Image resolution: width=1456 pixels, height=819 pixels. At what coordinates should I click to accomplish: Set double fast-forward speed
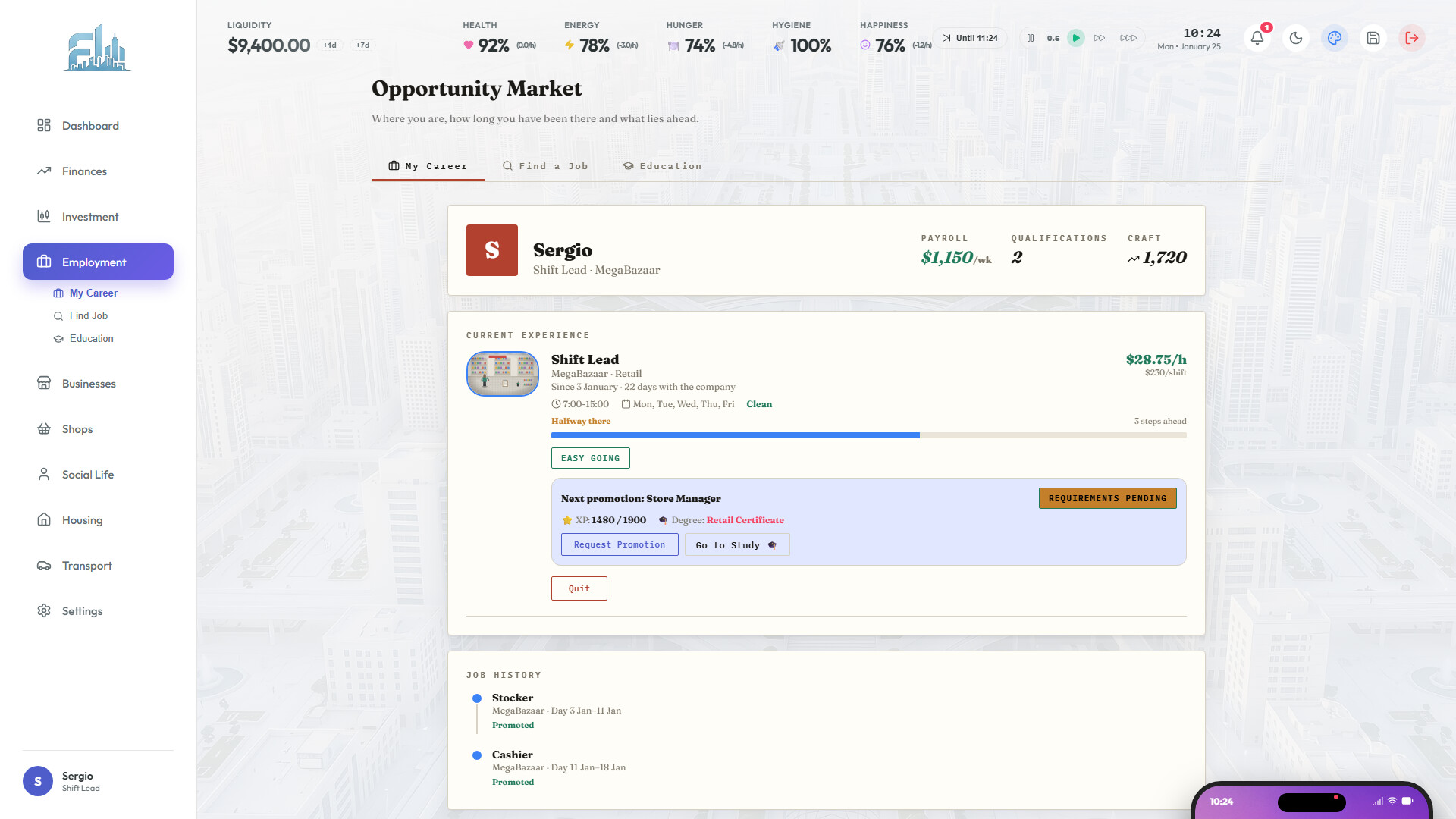click(x=1099, y=38)
